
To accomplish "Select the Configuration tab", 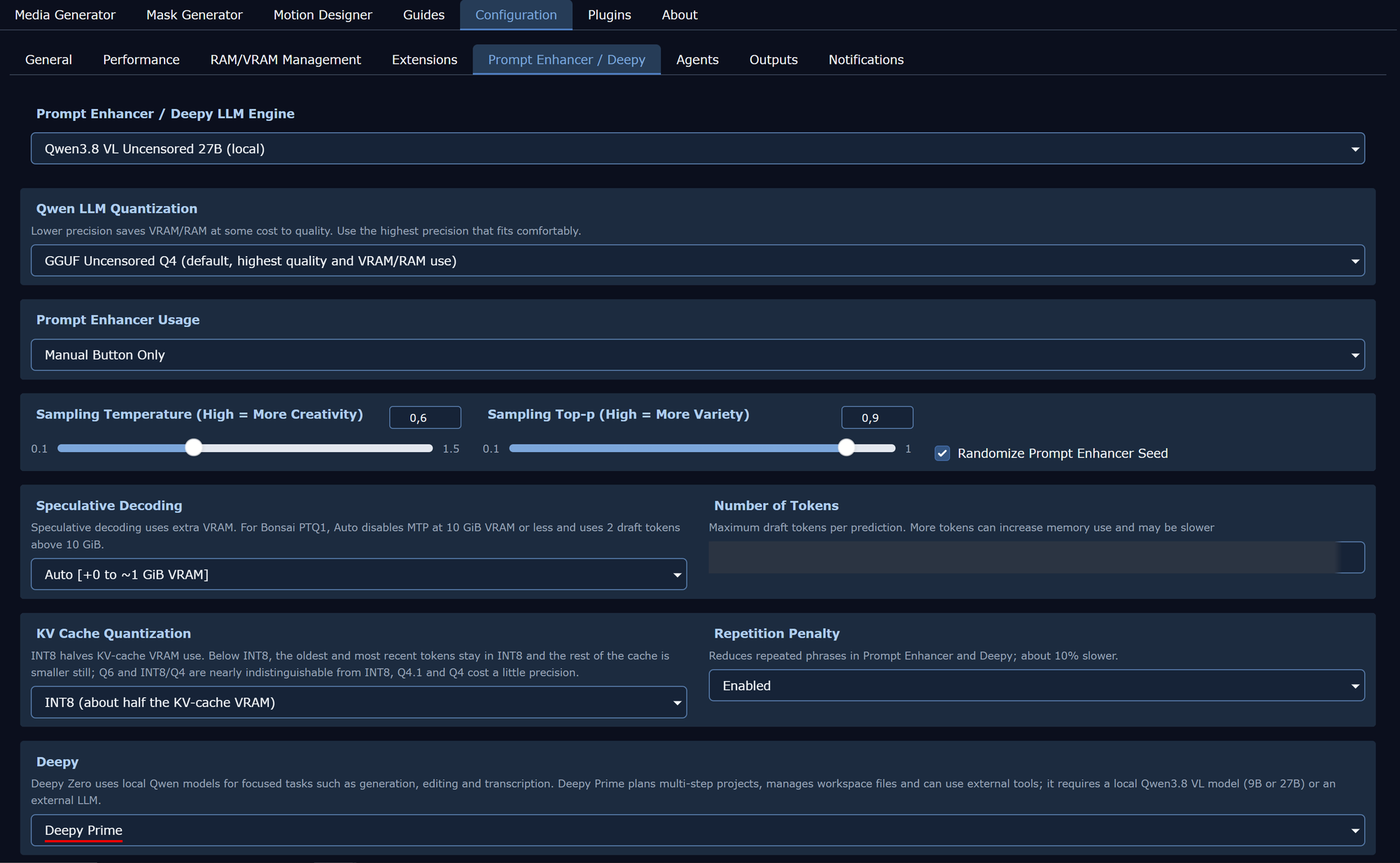I will (x=516, y=15).
